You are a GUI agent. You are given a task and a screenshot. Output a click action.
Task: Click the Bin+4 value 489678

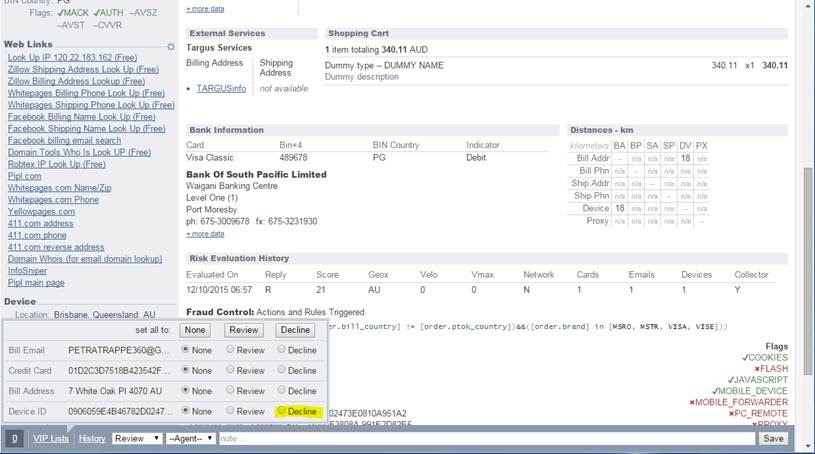293,157
